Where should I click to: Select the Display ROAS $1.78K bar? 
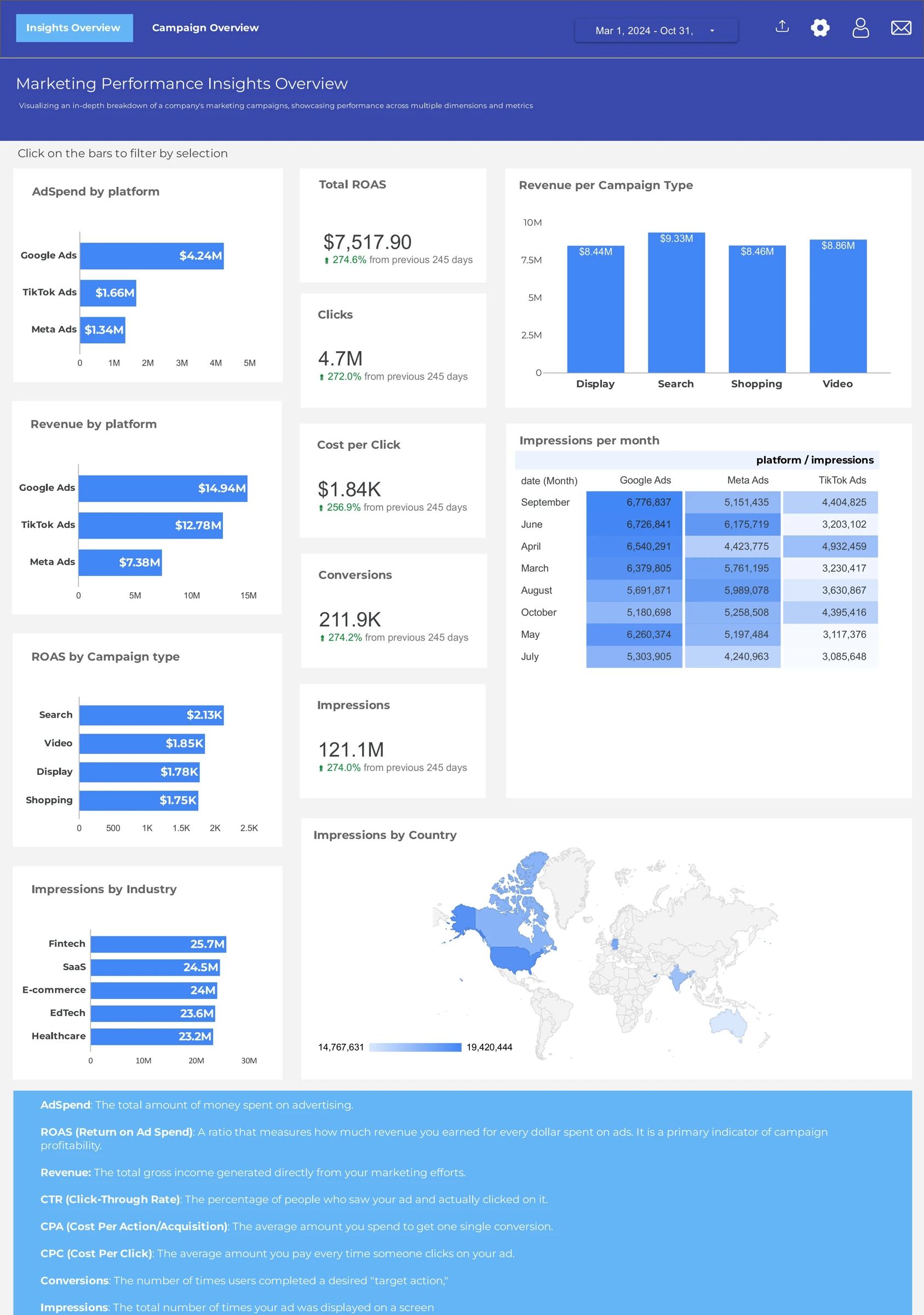click(x=140, y=772)
